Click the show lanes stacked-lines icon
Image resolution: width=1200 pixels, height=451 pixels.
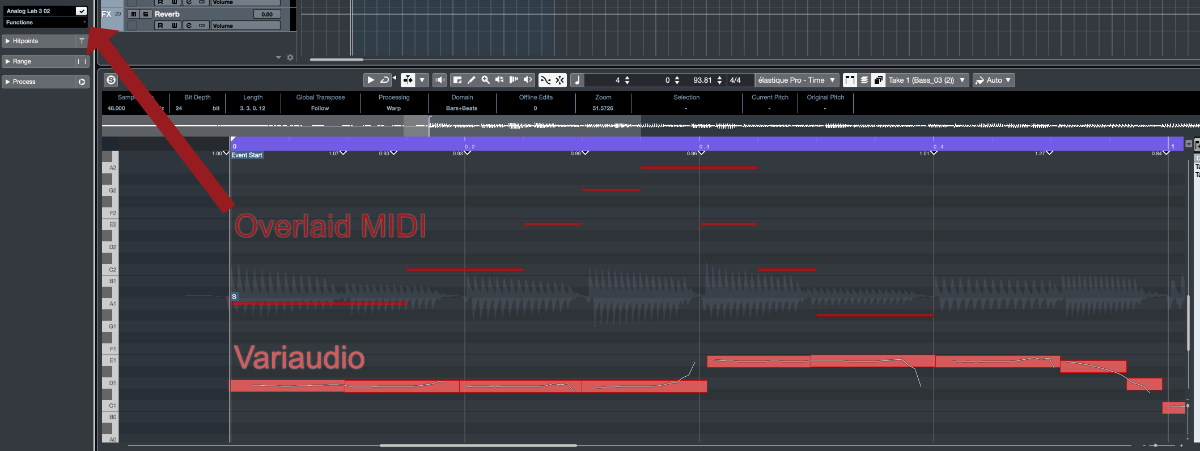(863, 80)
